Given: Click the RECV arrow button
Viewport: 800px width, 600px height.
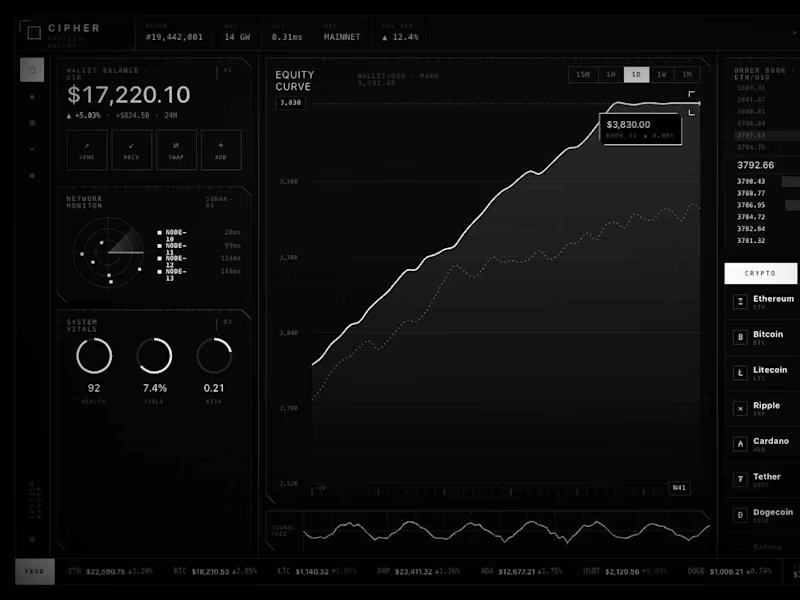Looking at the screenshot, I should [x=132, y=150].
